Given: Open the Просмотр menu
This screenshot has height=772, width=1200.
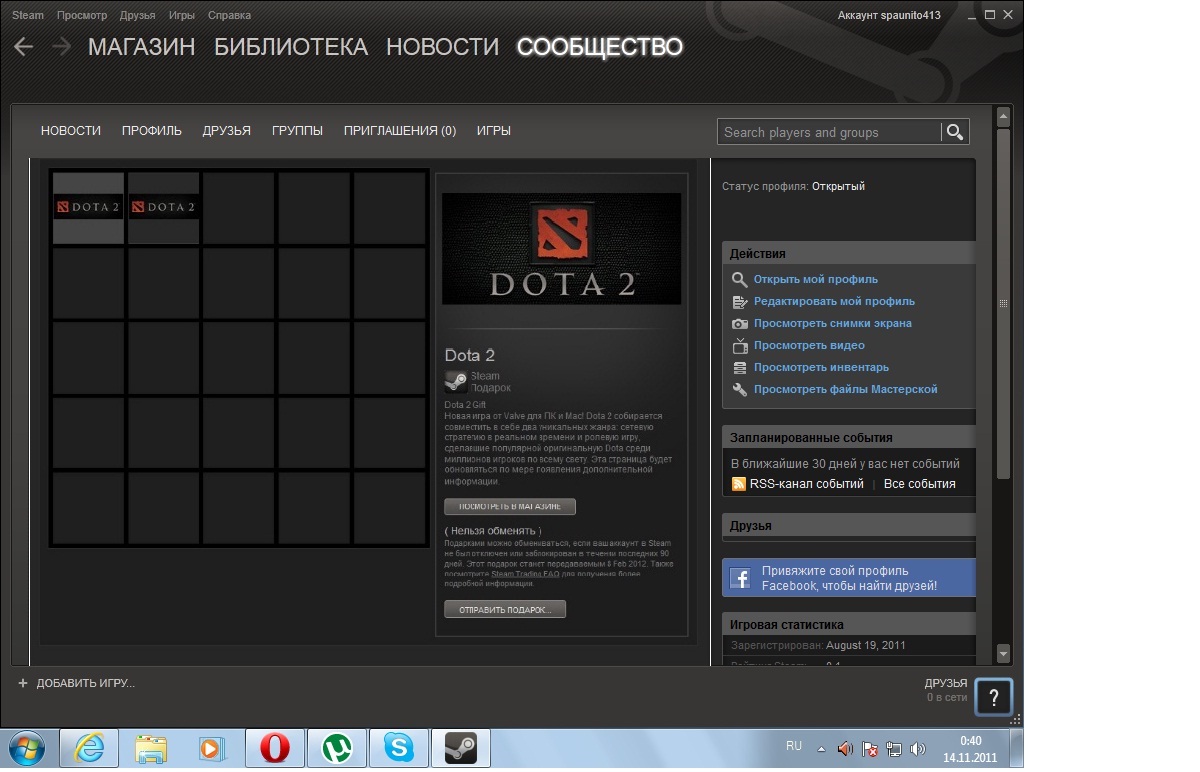Looking at the screenshot, I should click(82, 16).
